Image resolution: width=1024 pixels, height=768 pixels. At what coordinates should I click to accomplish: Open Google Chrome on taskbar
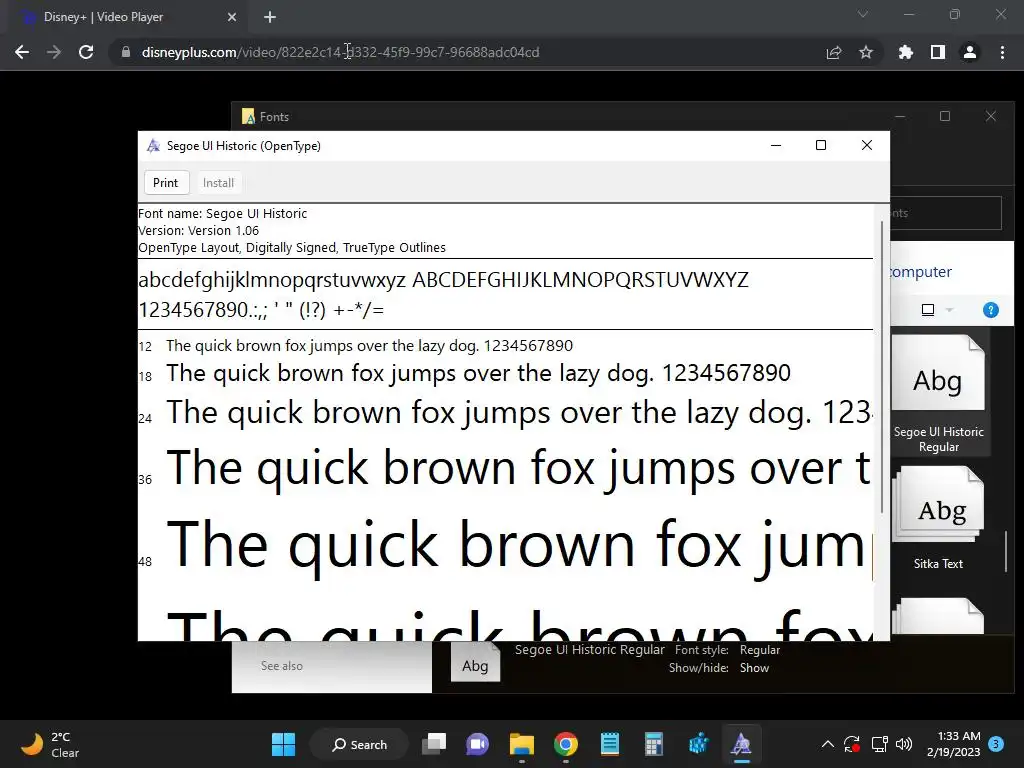[566, 744]
